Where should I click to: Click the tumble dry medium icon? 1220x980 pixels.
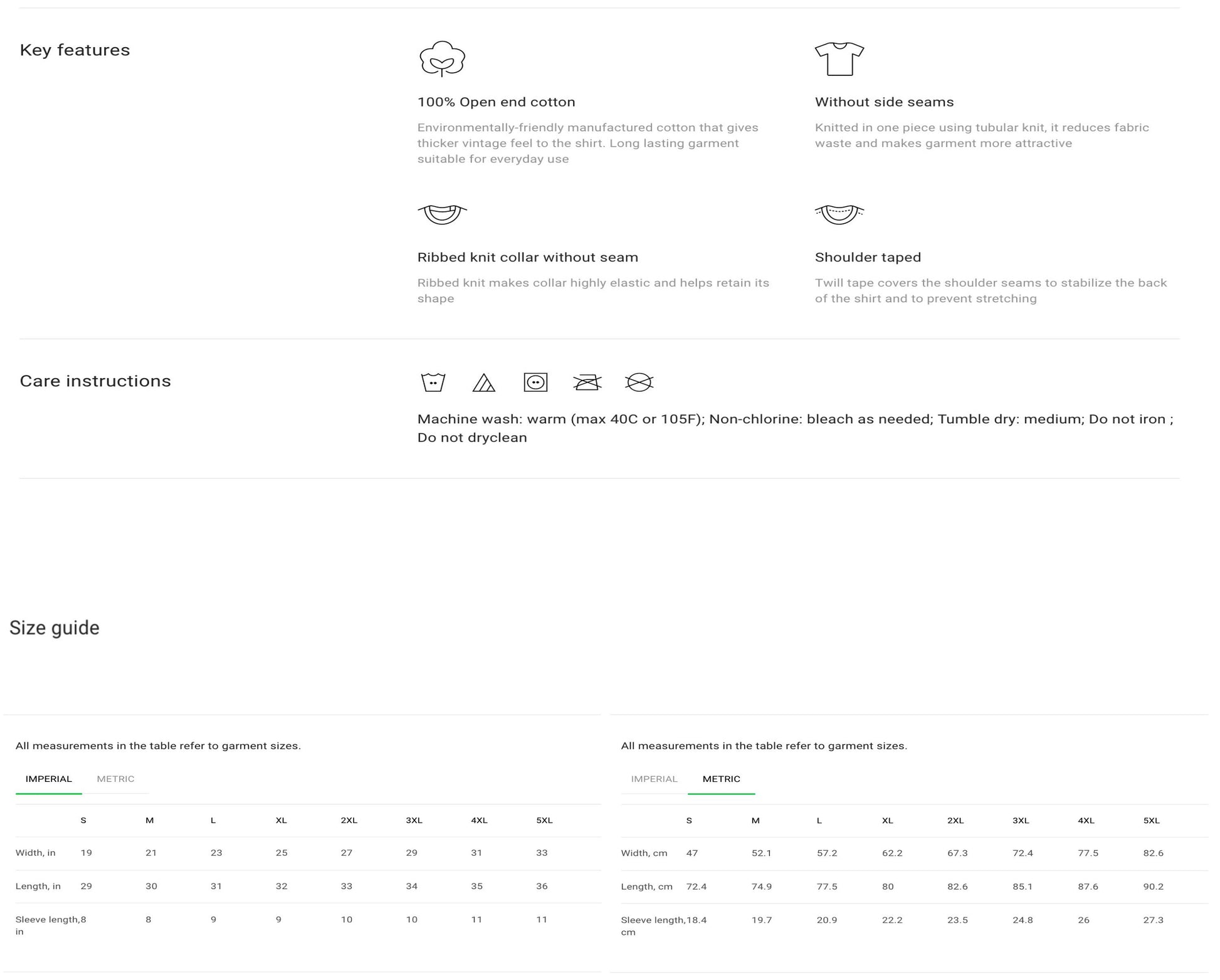535,382
